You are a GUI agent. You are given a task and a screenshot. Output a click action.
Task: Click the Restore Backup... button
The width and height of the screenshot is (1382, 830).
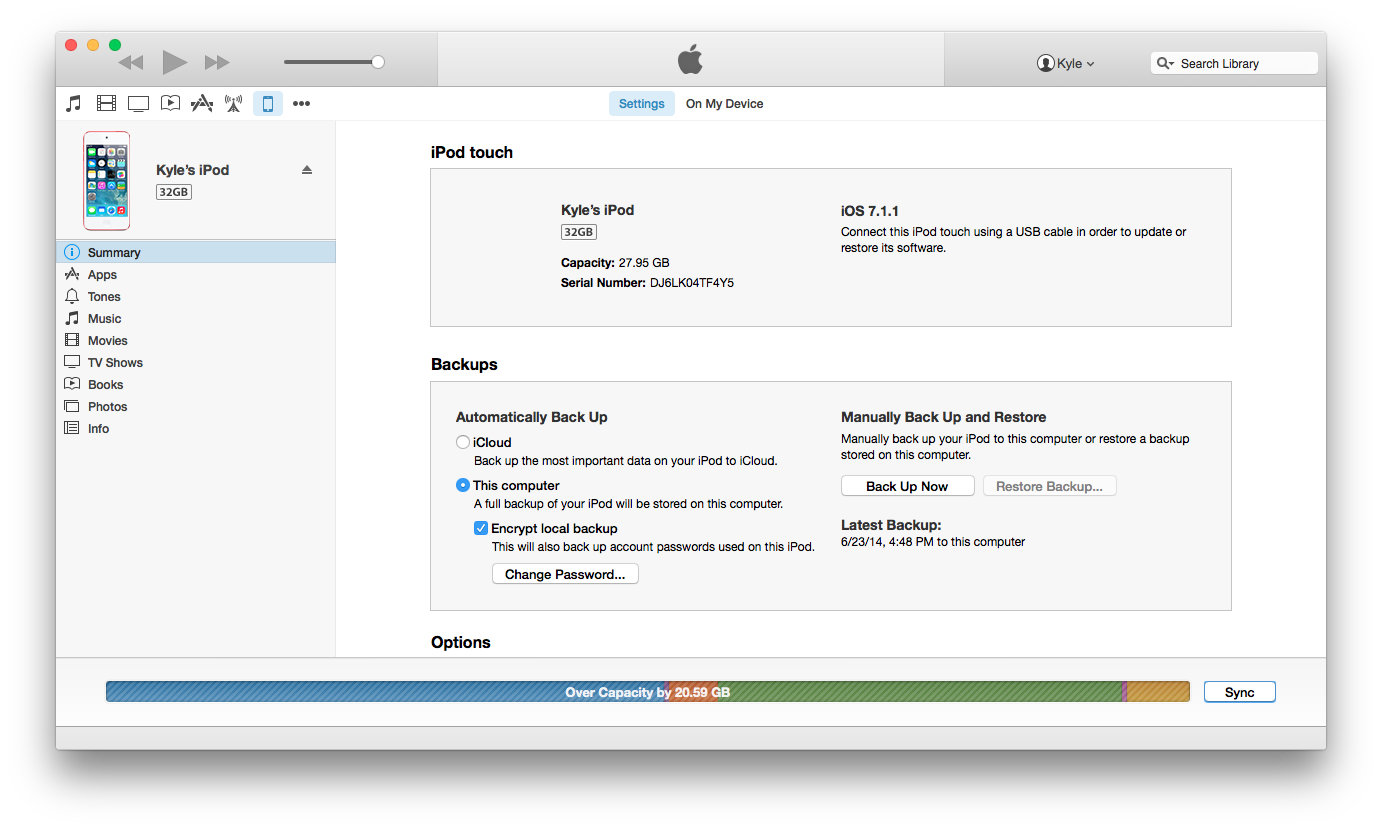(x=1049, y=486)
